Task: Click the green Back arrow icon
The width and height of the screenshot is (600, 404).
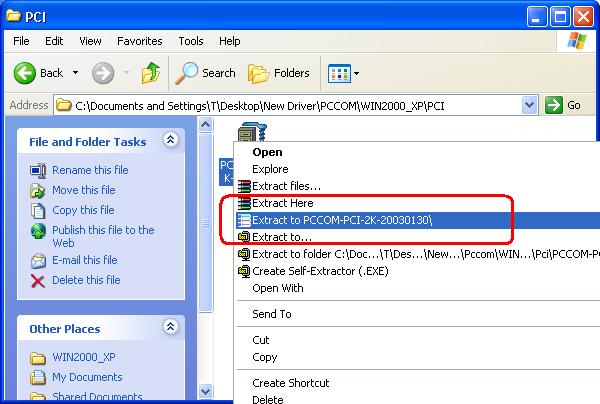Action: tap(25, 73)
